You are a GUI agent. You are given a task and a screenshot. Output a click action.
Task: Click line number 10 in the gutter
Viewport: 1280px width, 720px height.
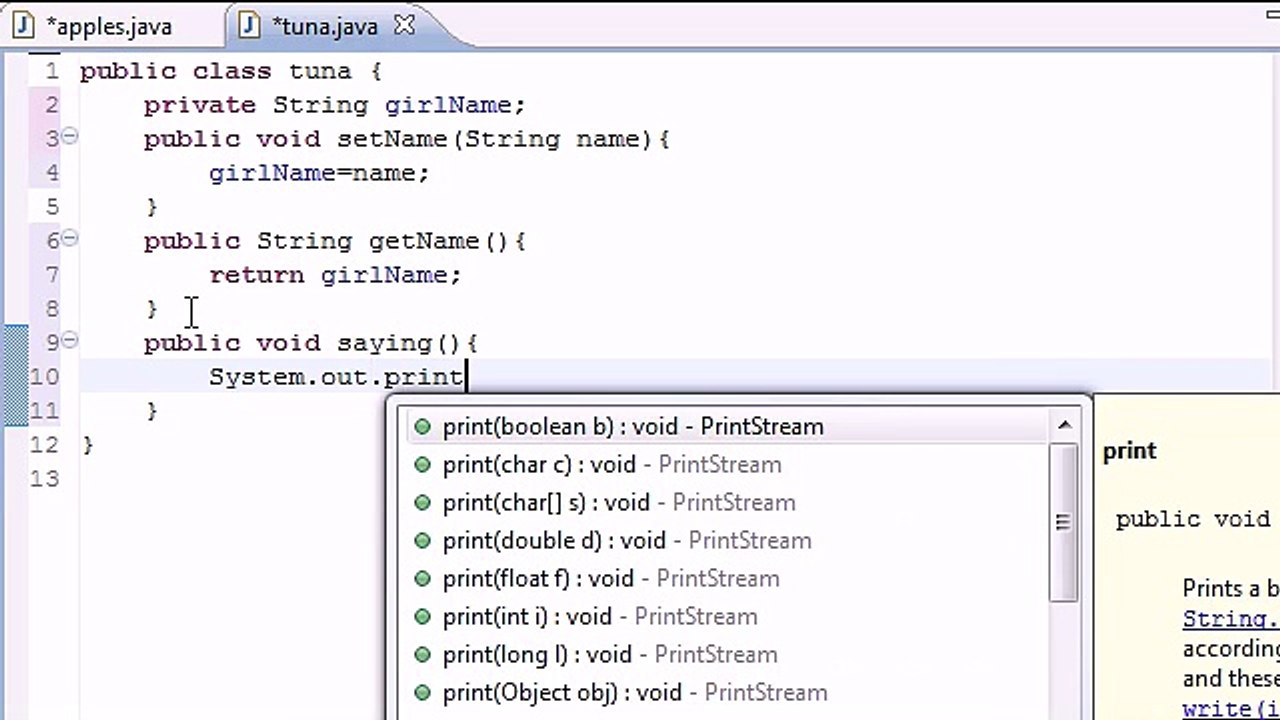pos(45,377)
